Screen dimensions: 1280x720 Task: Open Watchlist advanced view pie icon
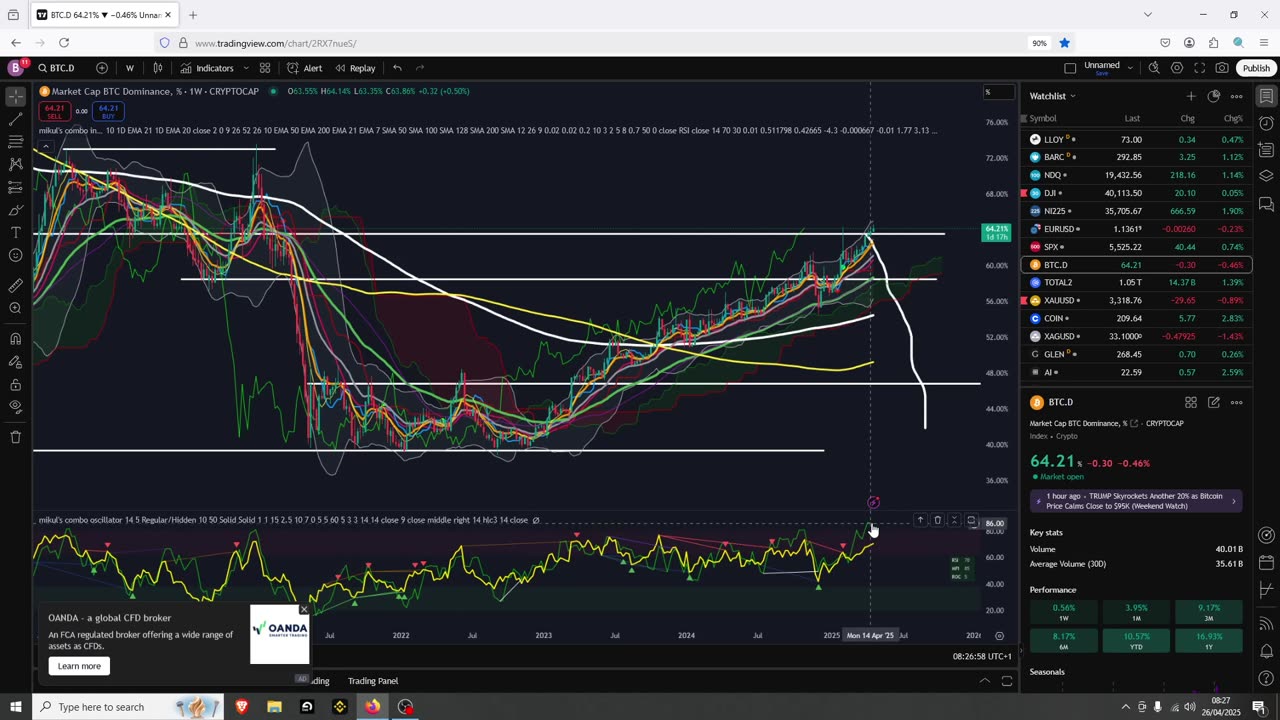coord(1214,96)
